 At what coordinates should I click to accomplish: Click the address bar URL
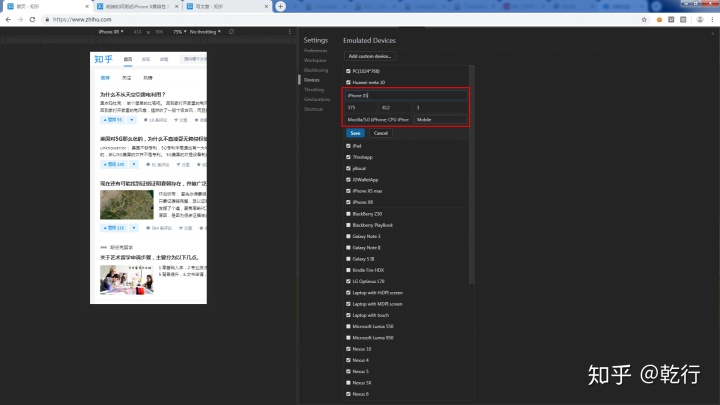[x=82, y=19]
